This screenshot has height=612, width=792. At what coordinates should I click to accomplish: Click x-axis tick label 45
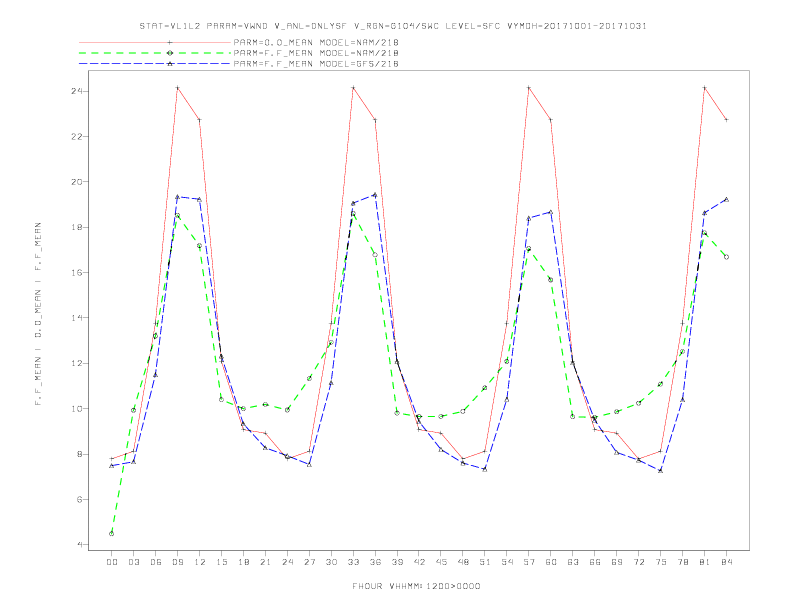(441, 562)
